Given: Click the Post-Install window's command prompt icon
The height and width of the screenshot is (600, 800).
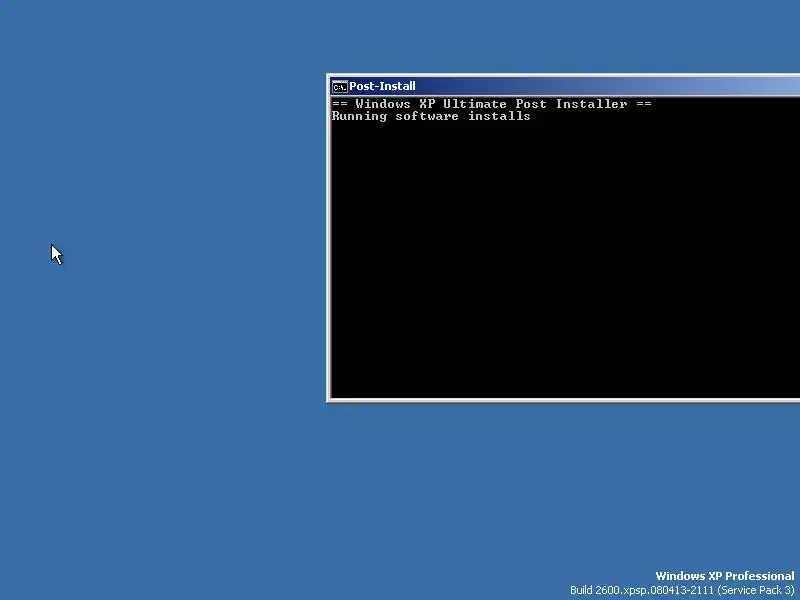Looking at the screenshot, I should [x=339, y=87].
